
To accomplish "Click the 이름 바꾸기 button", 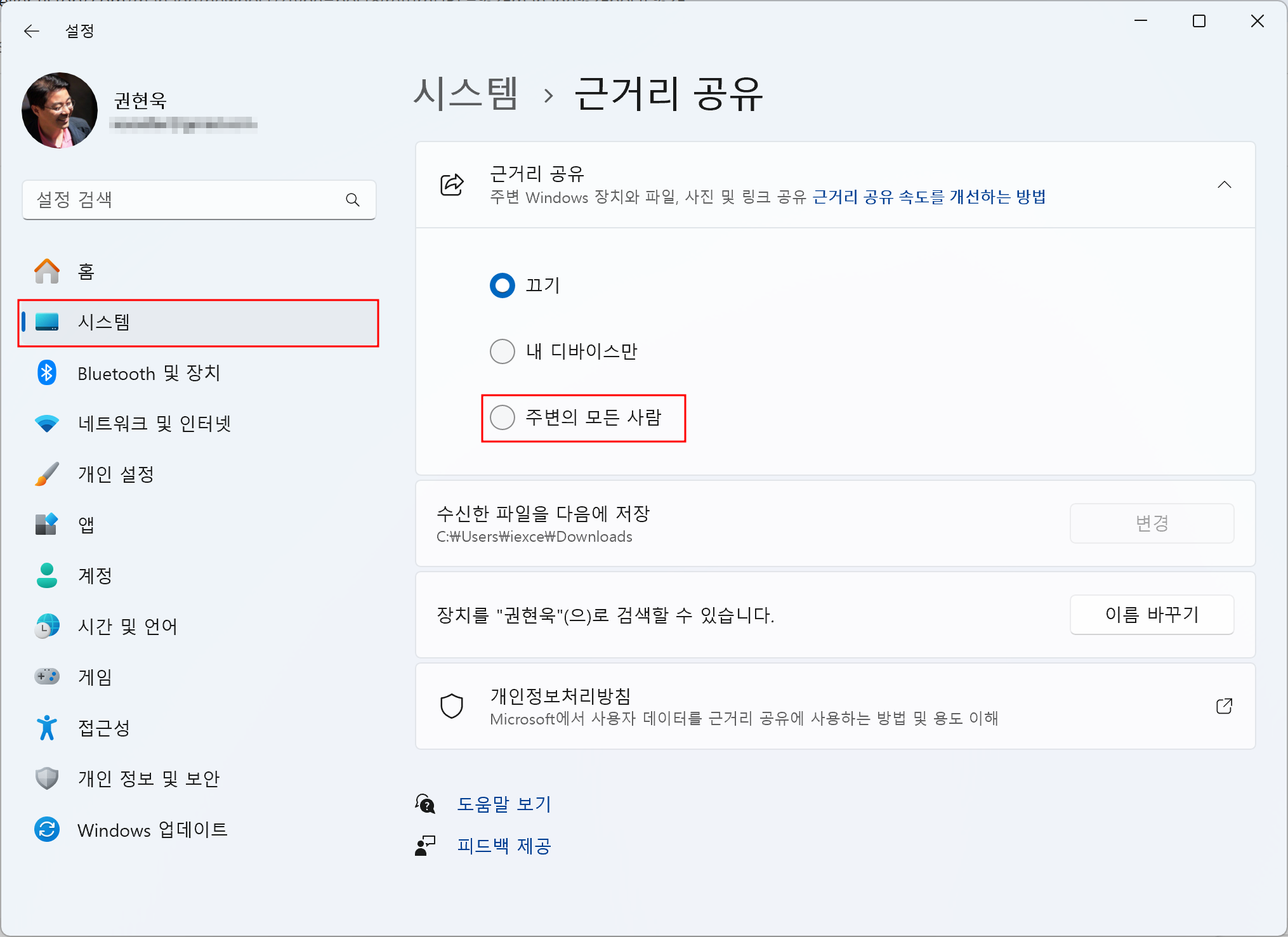I will [x=1151, y=614].
